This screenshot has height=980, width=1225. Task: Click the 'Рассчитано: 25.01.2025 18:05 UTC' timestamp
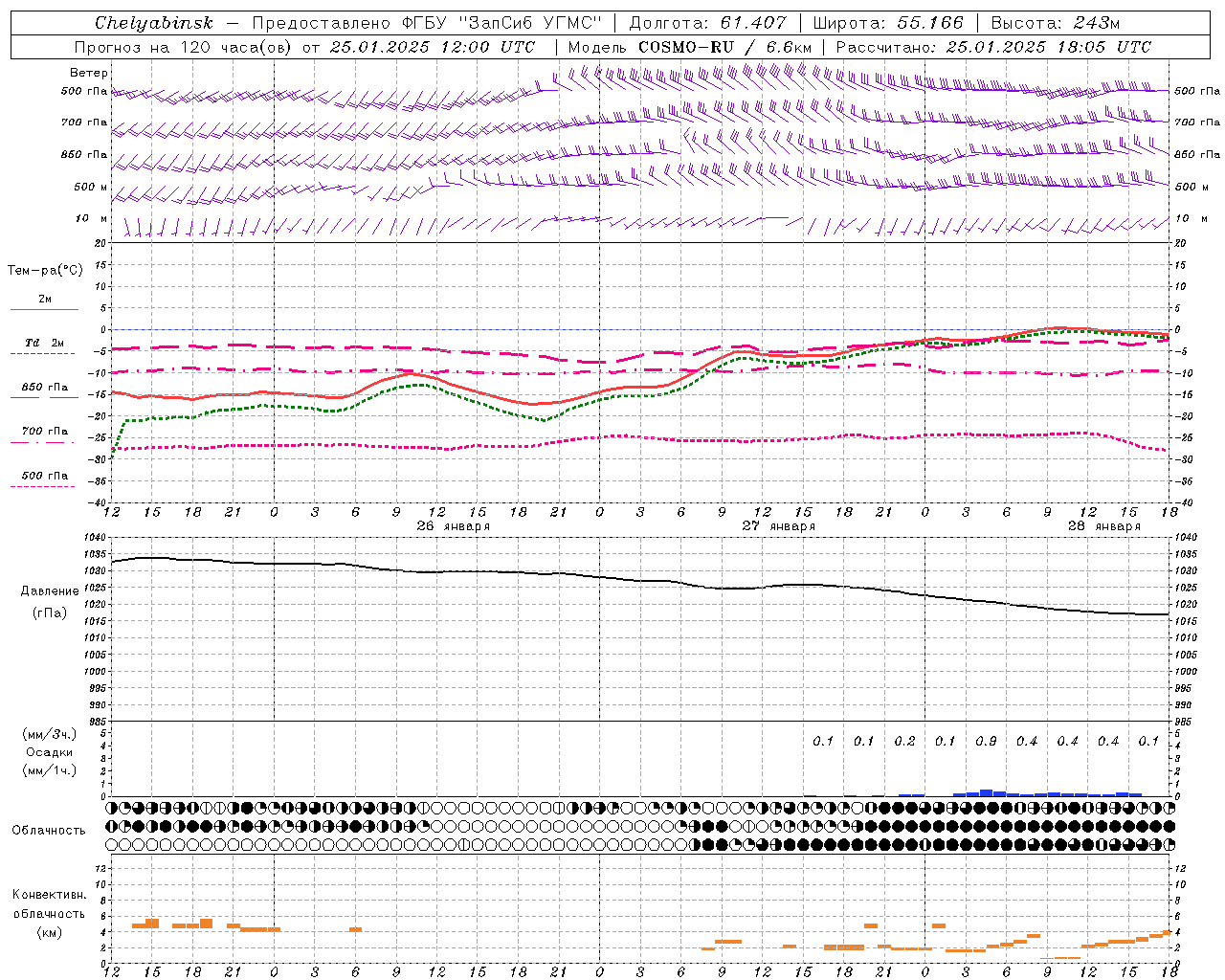click(993, 47)
